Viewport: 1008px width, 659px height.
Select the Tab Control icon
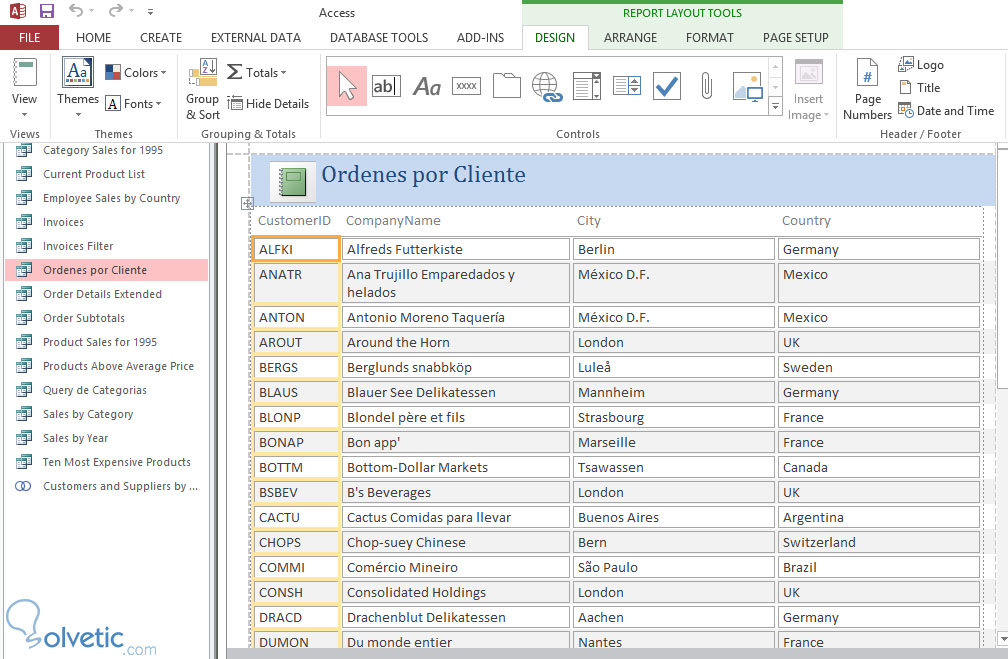point(507,86)
